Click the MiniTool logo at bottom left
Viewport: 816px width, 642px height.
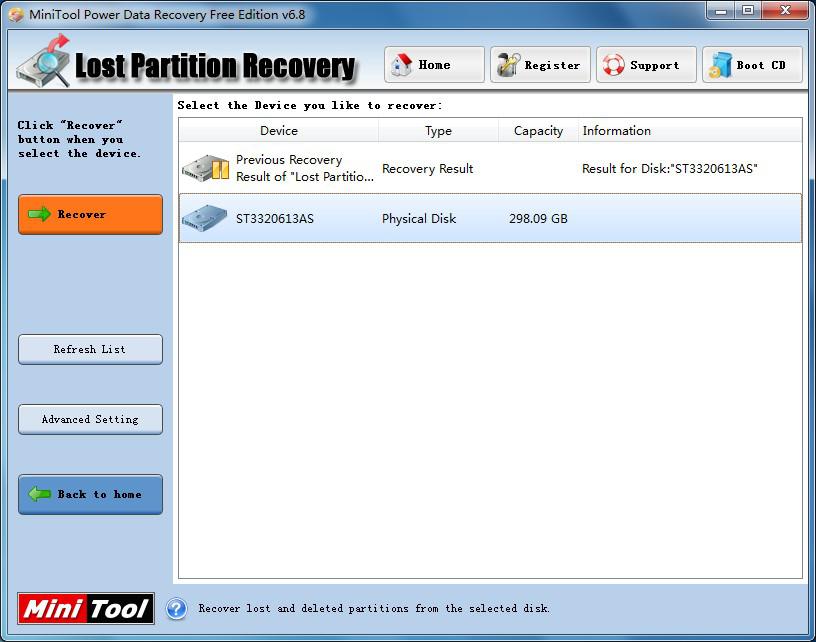point(86,608)
